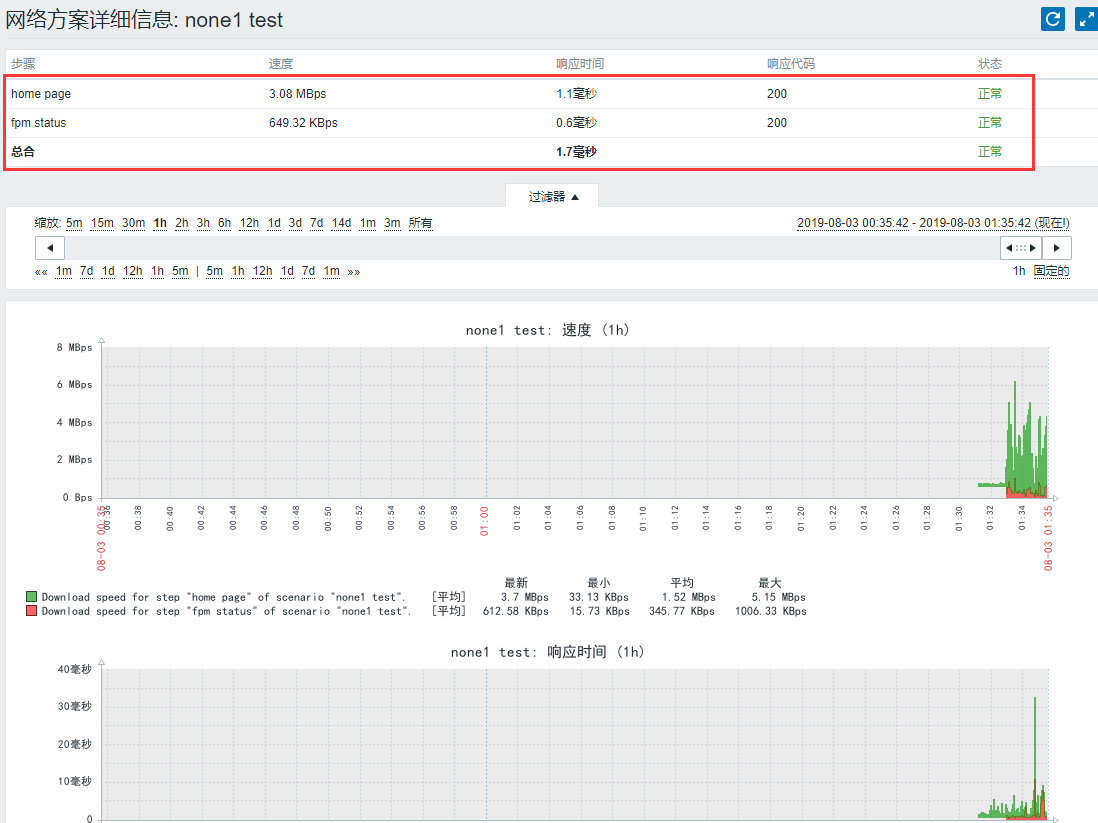Click the time slider track bar

click(532, 248)
